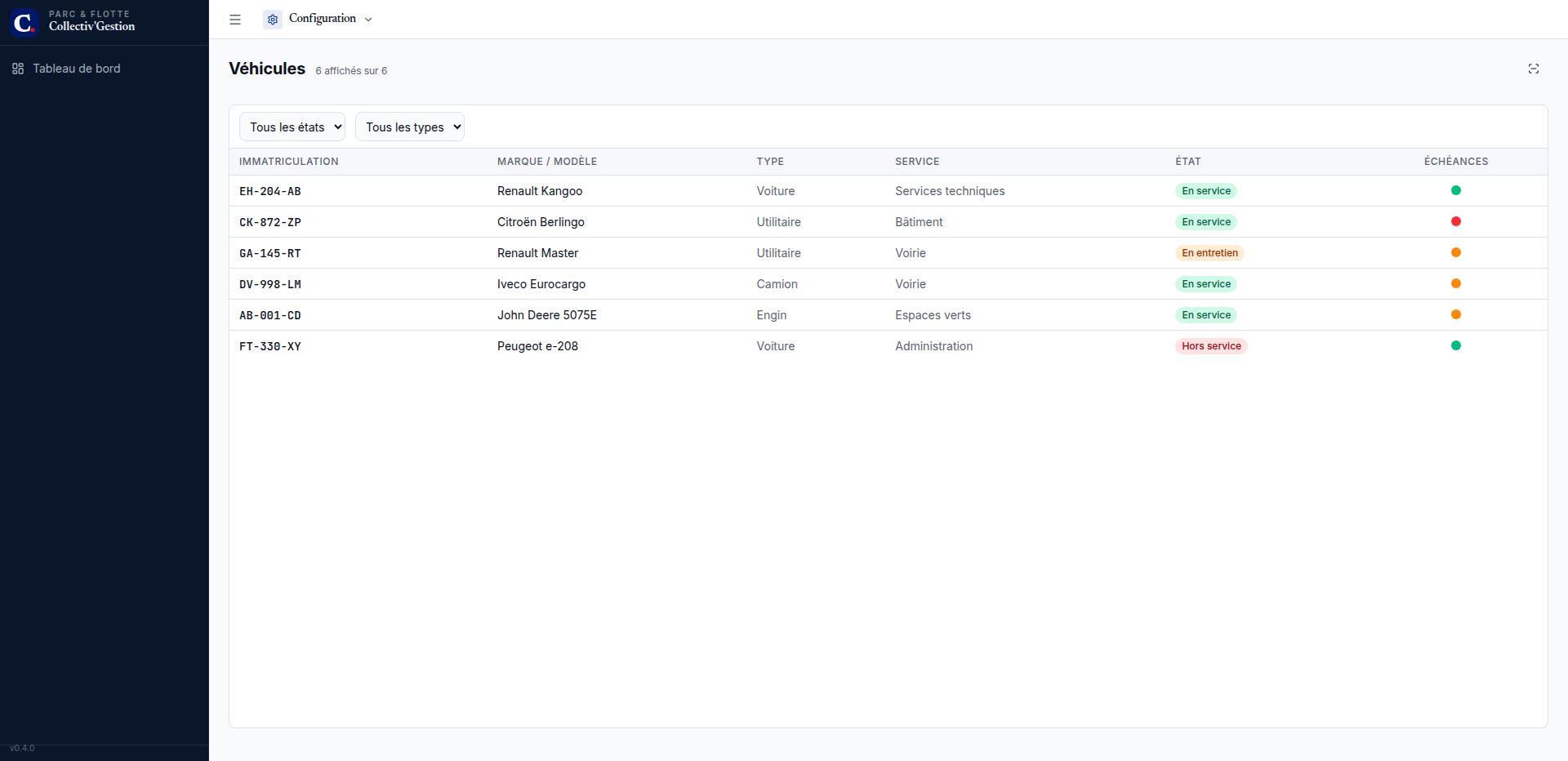Click the 6 affichés sur 6 counter

(351, 71)
